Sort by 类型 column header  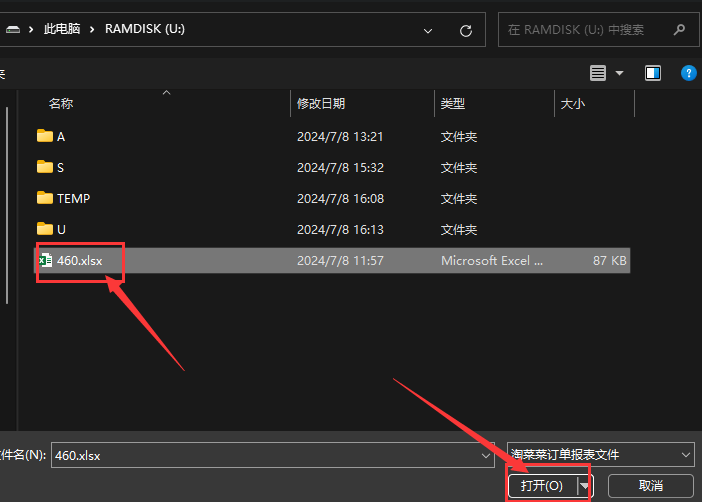point(453,103)
